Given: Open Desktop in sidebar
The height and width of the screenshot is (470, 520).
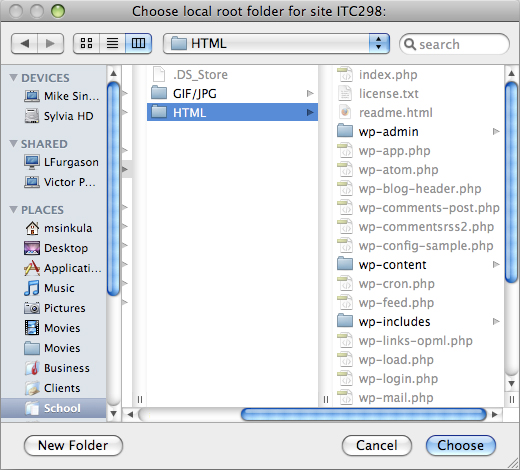Looking at the screenshot, I should click(x=56, y=248).
